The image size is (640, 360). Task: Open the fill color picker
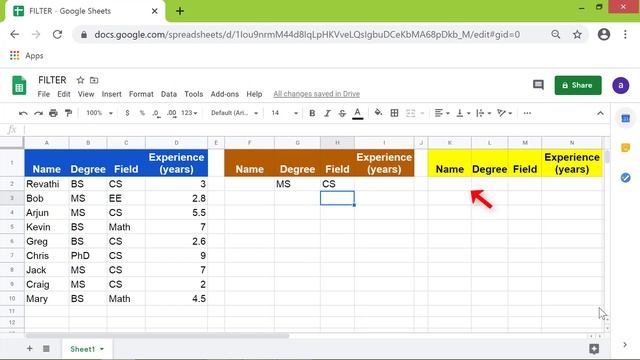[x=378, y=113]
